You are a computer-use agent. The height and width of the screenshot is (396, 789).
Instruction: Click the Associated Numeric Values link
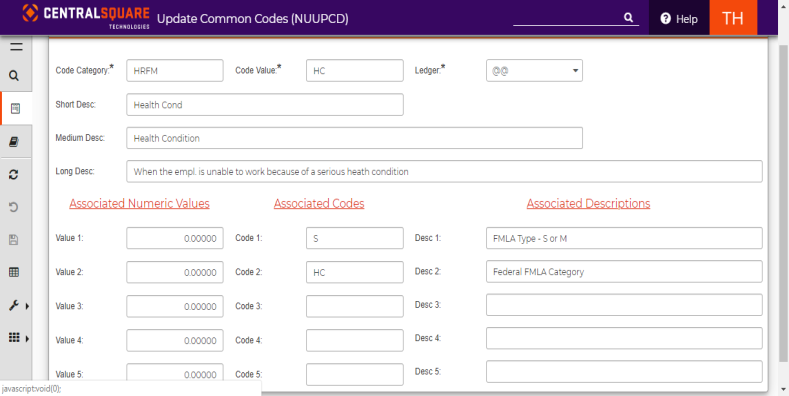pyautogui.click(x=139, y=204)
